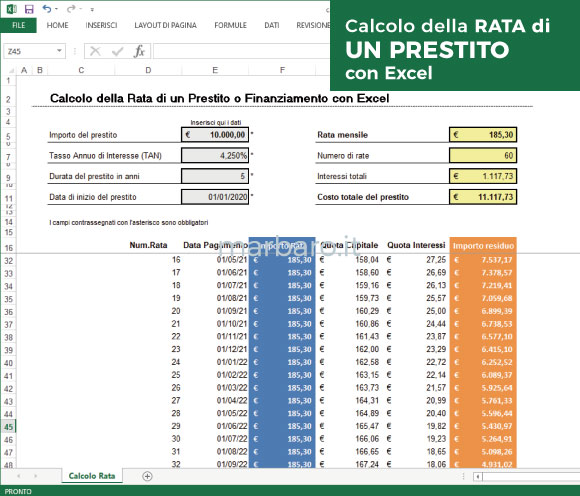
Task: Select row 32 header
Action: (9, 261)
